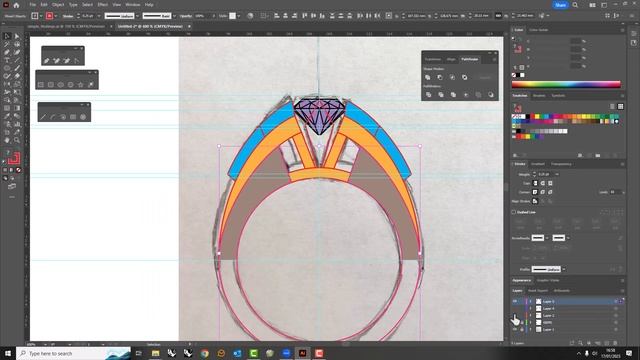
Task: Open stroke color dropdown in control bar
Action: pos(56,16)
